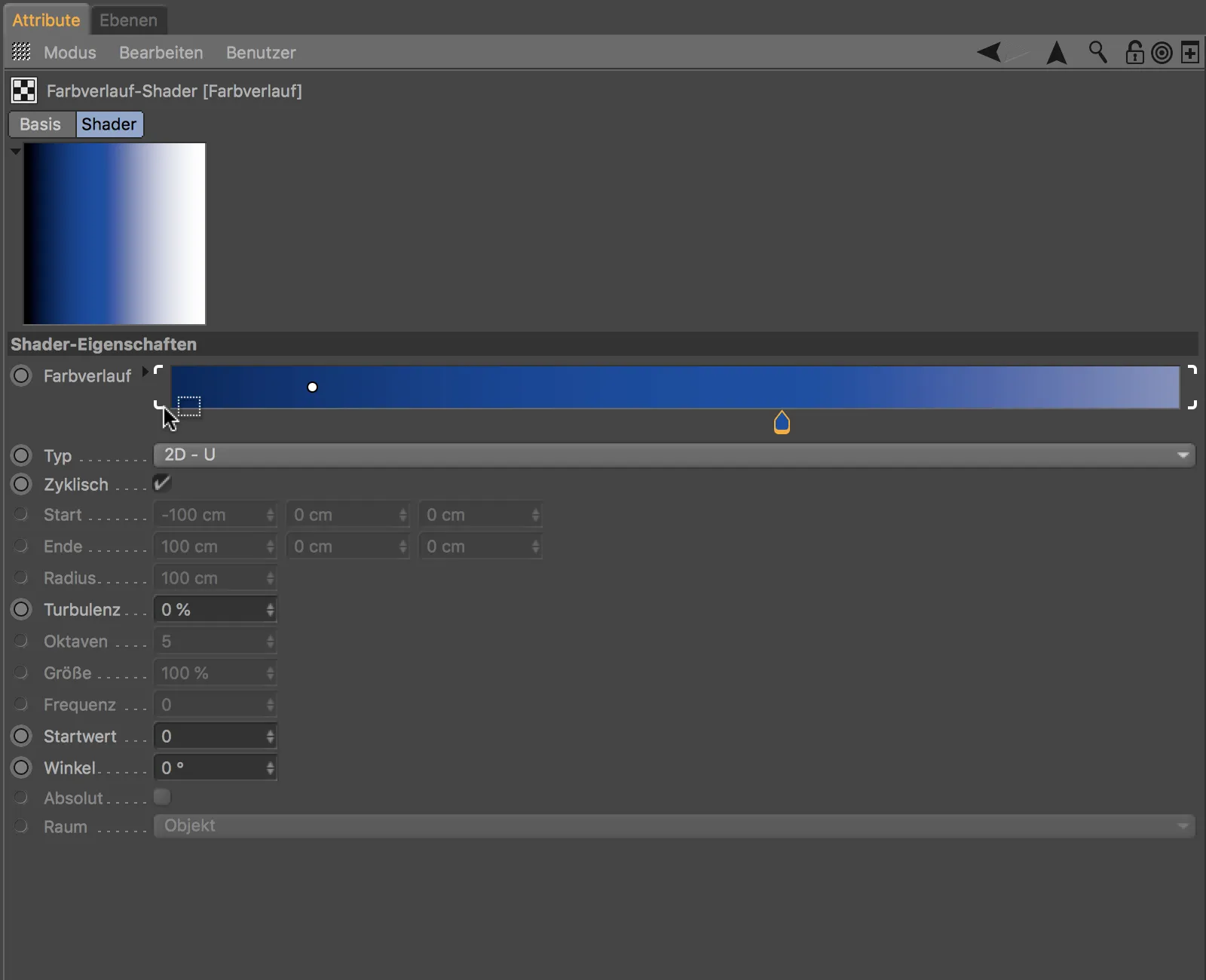This screenshot has width=1206, height=980.
Task: Open the Raum Objekt dropdown
Action: point(675,826)
